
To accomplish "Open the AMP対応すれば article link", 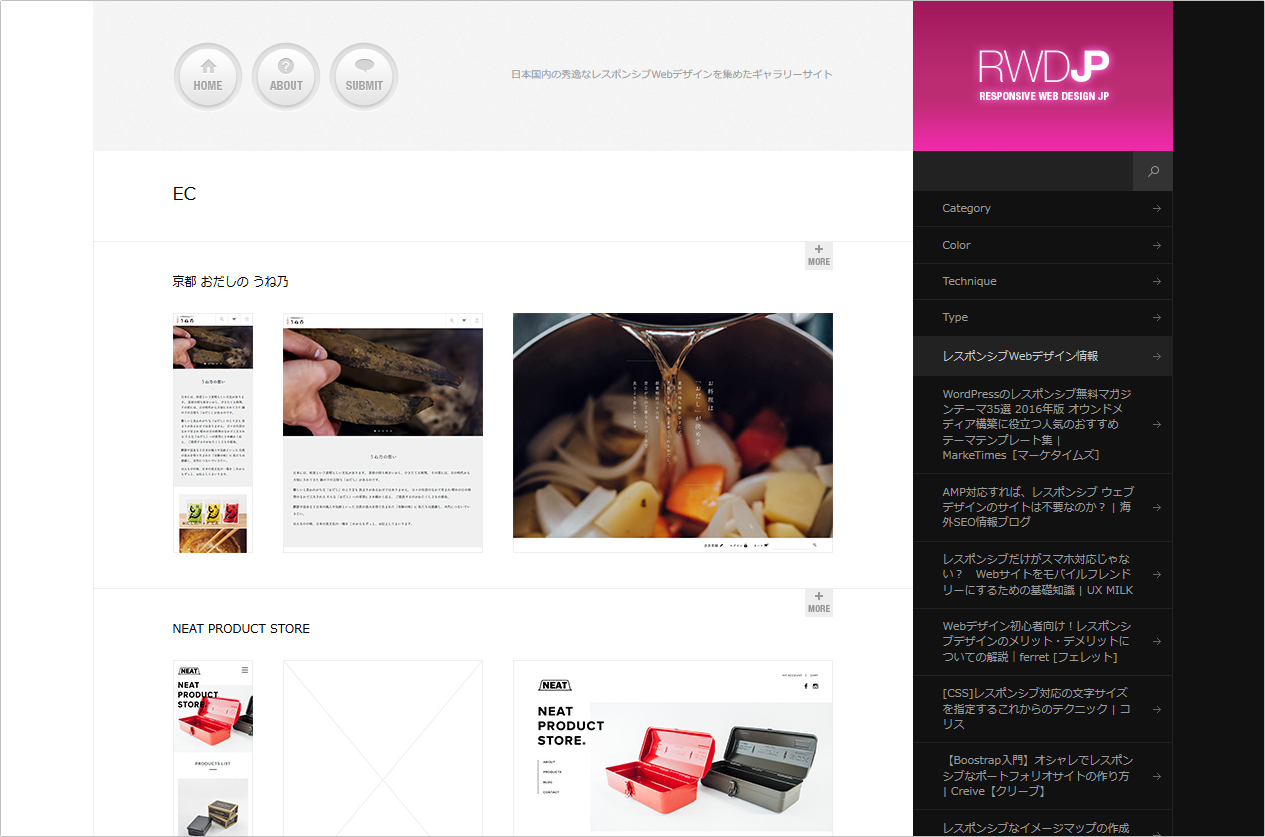I will click(1037, 507).
